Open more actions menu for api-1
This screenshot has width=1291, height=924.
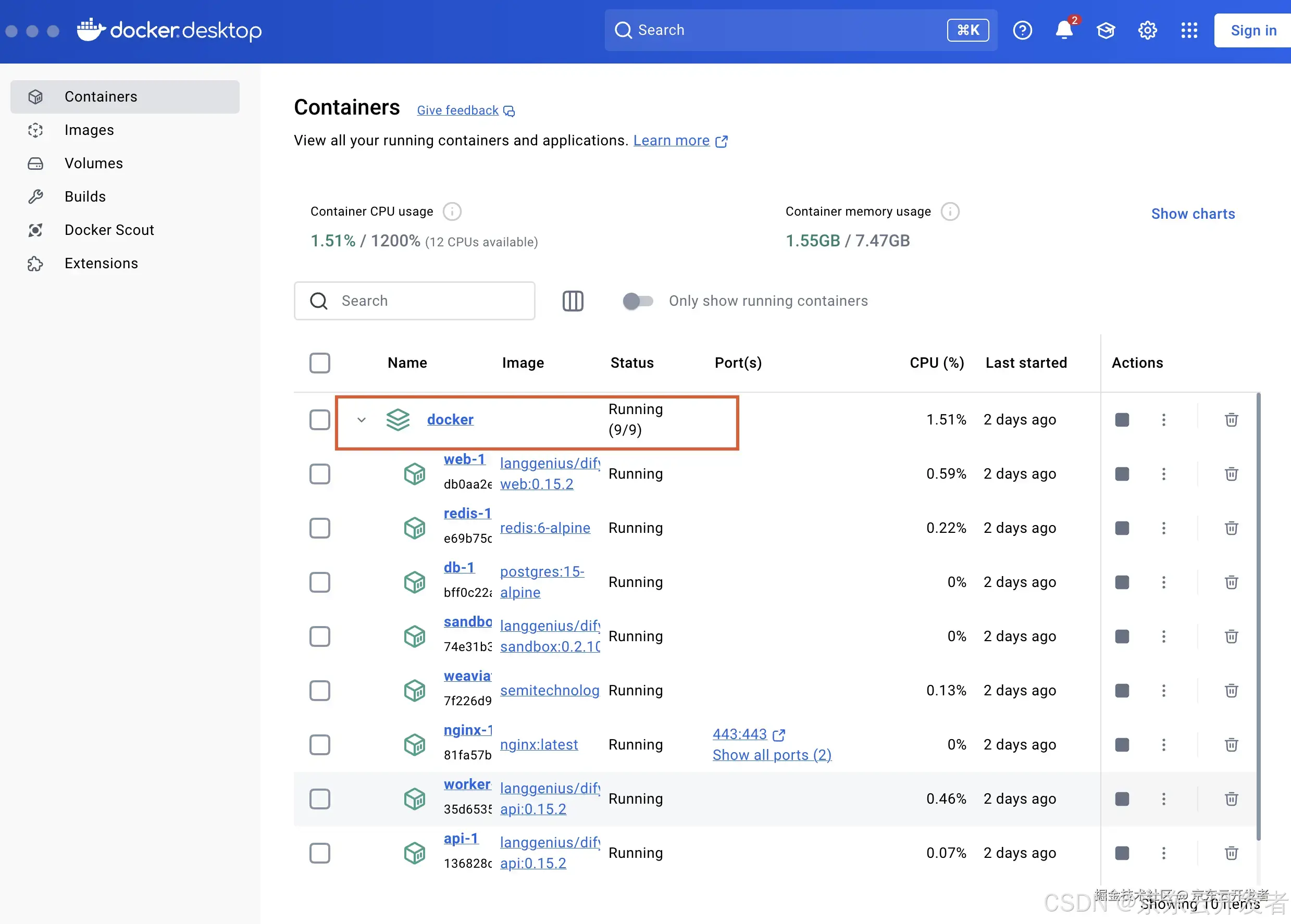tap(1163, 853)
